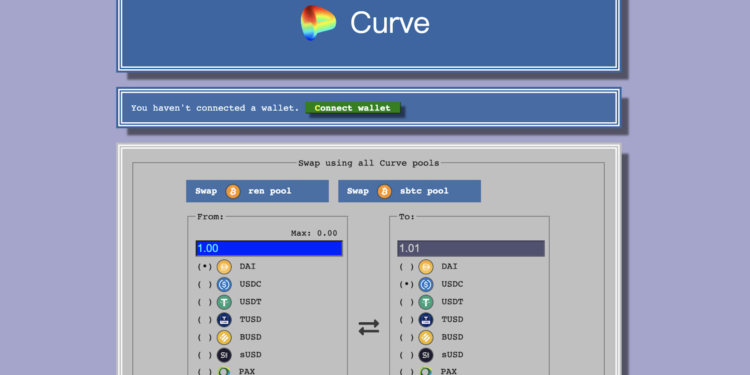Click the USDC coin icon in the From list

[224, 285]
